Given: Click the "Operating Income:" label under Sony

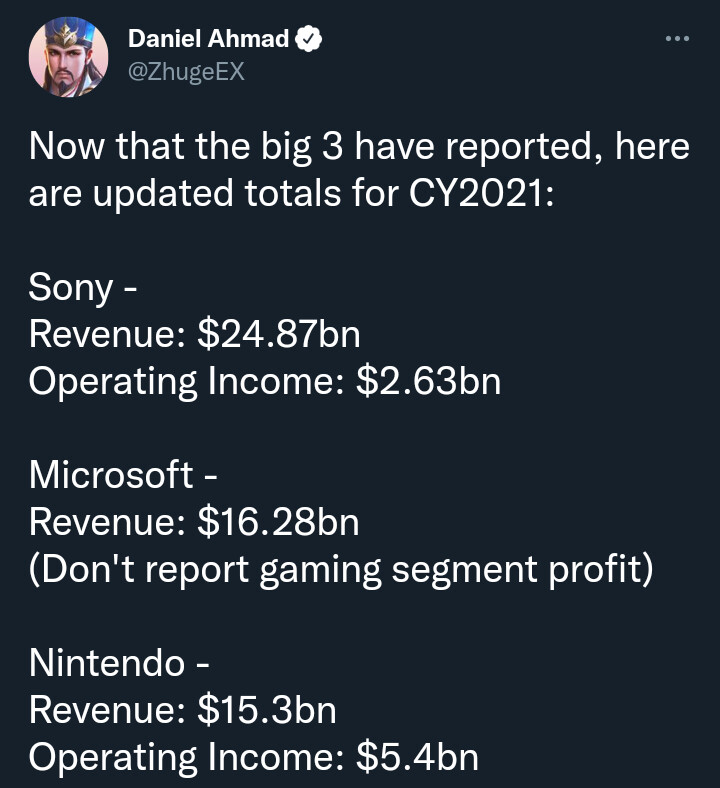Looking at the screenshot, I should [x=187, y=381].
